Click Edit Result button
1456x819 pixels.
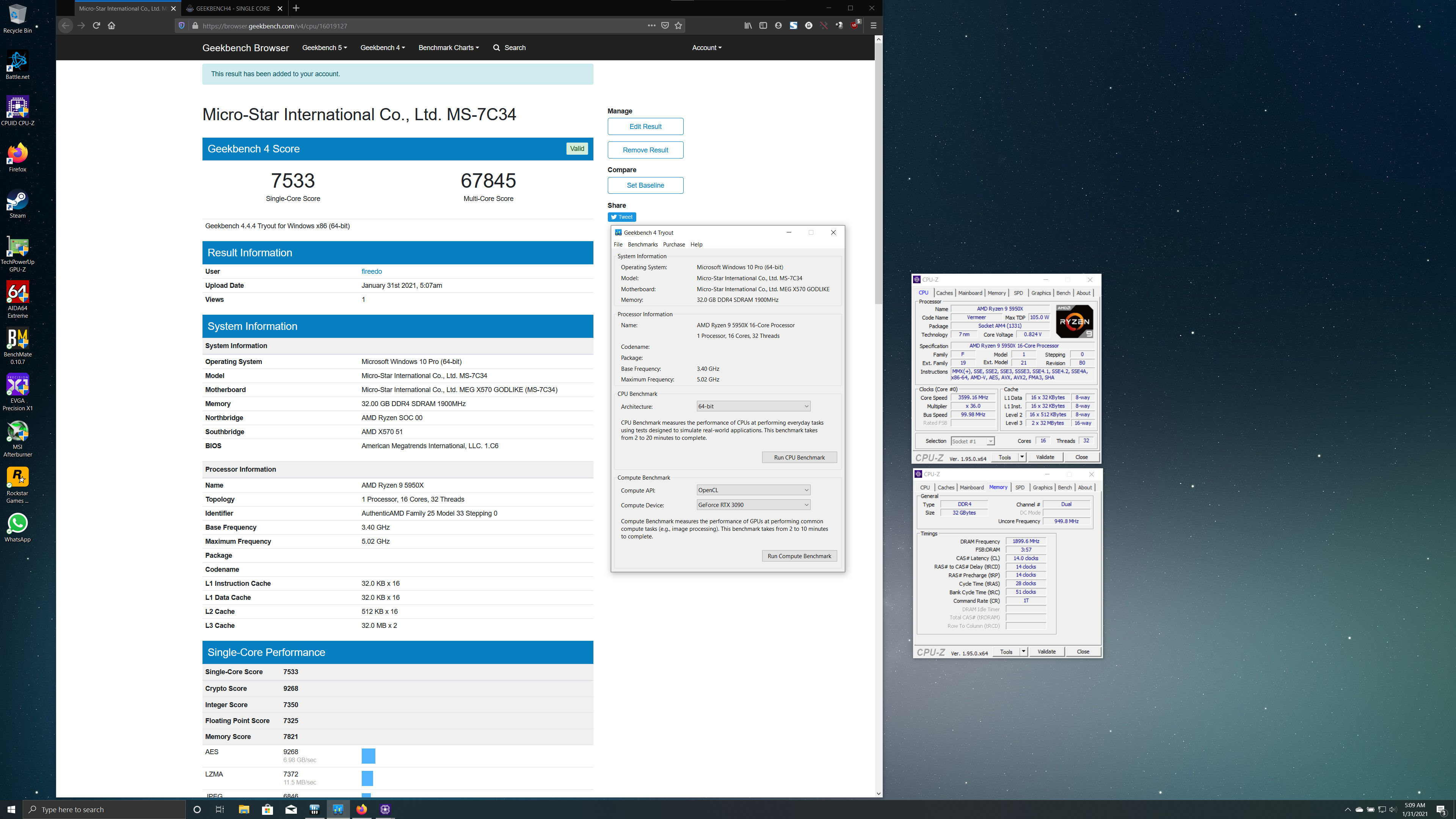coord(645,127)
